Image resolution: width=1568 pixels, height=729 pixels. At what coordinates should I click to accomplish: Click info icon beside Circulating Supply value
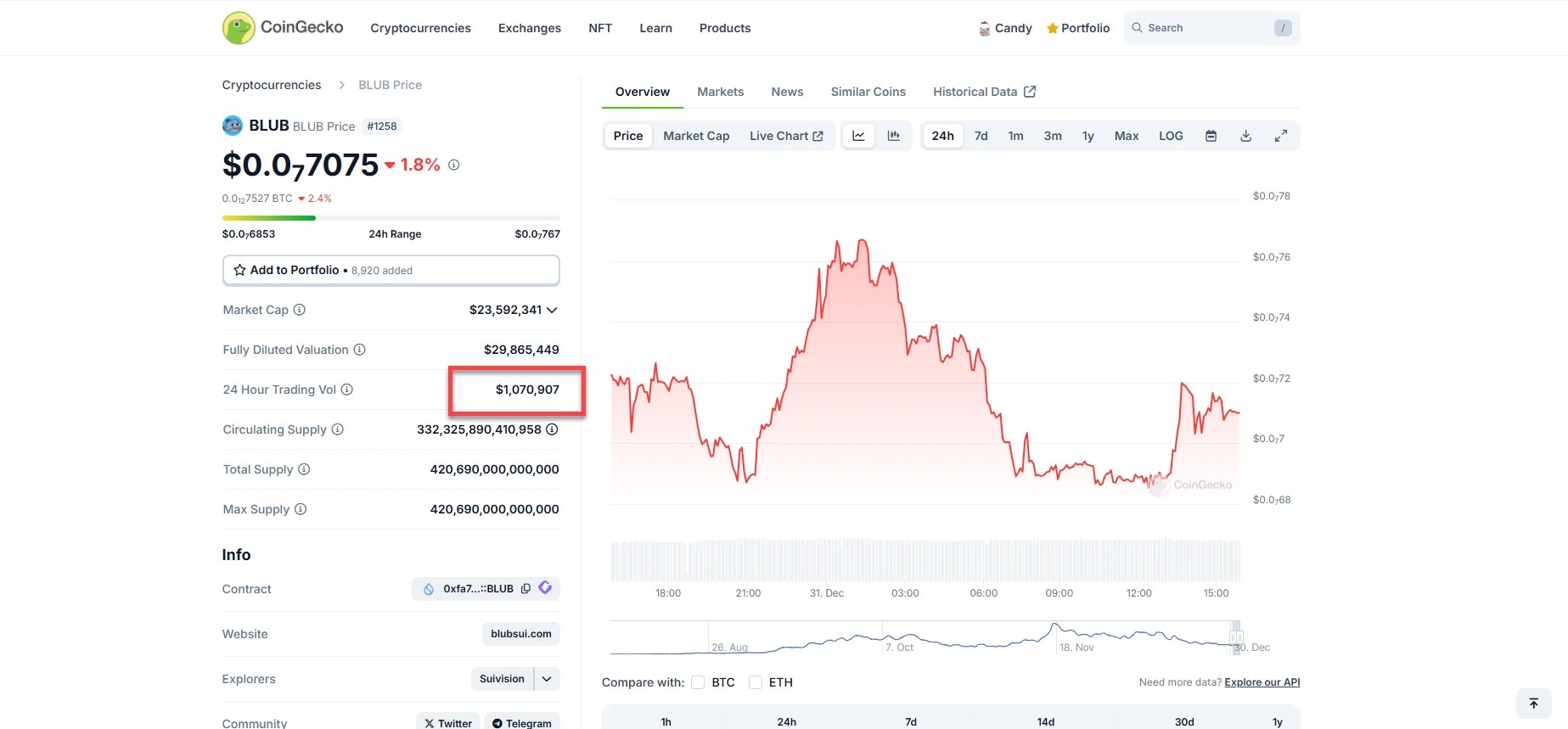coord(552,429)
